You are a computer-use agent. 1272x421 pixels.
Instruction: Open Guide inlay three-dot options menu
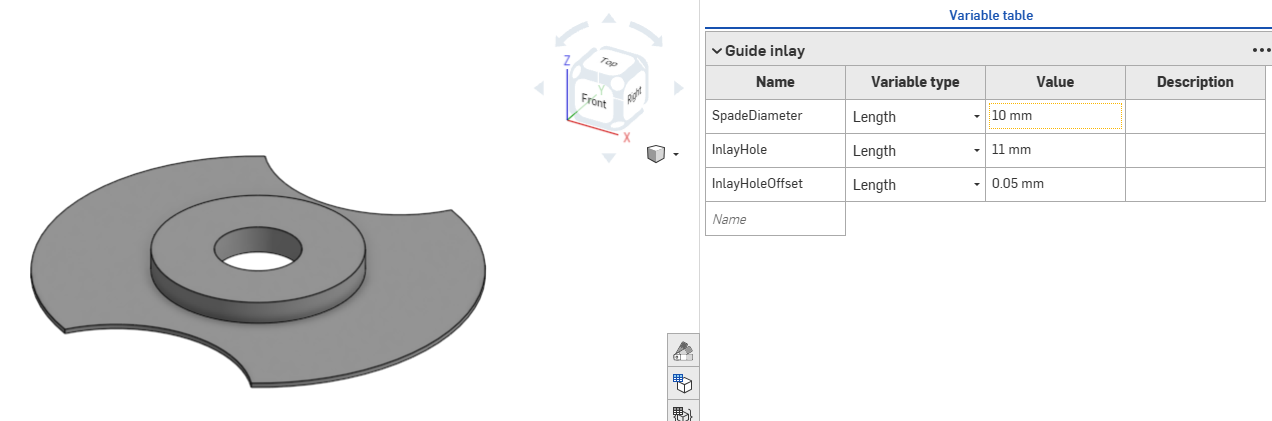[1261, 50]
